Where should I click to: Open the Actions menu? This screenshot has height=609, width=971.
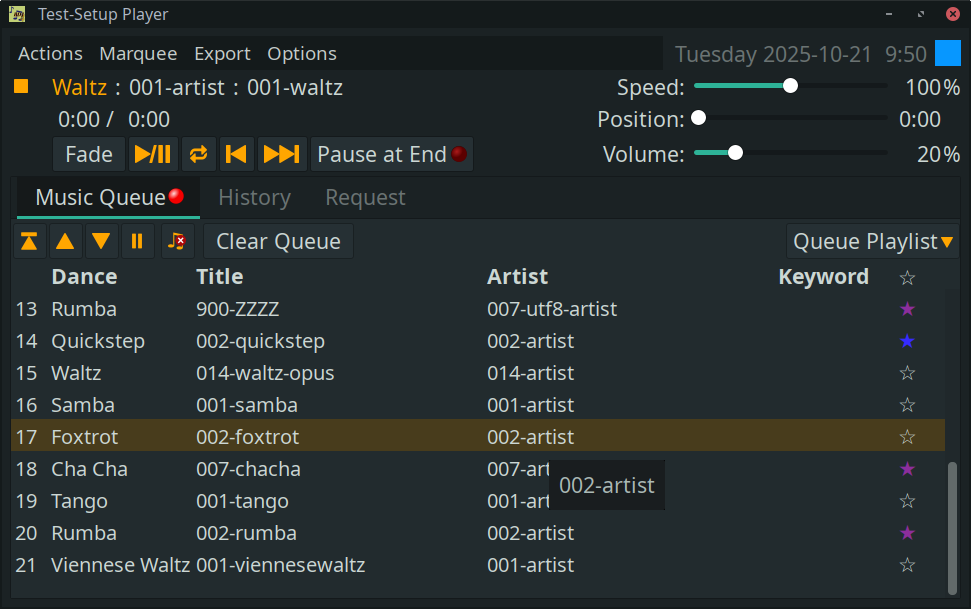coord(50,53)
